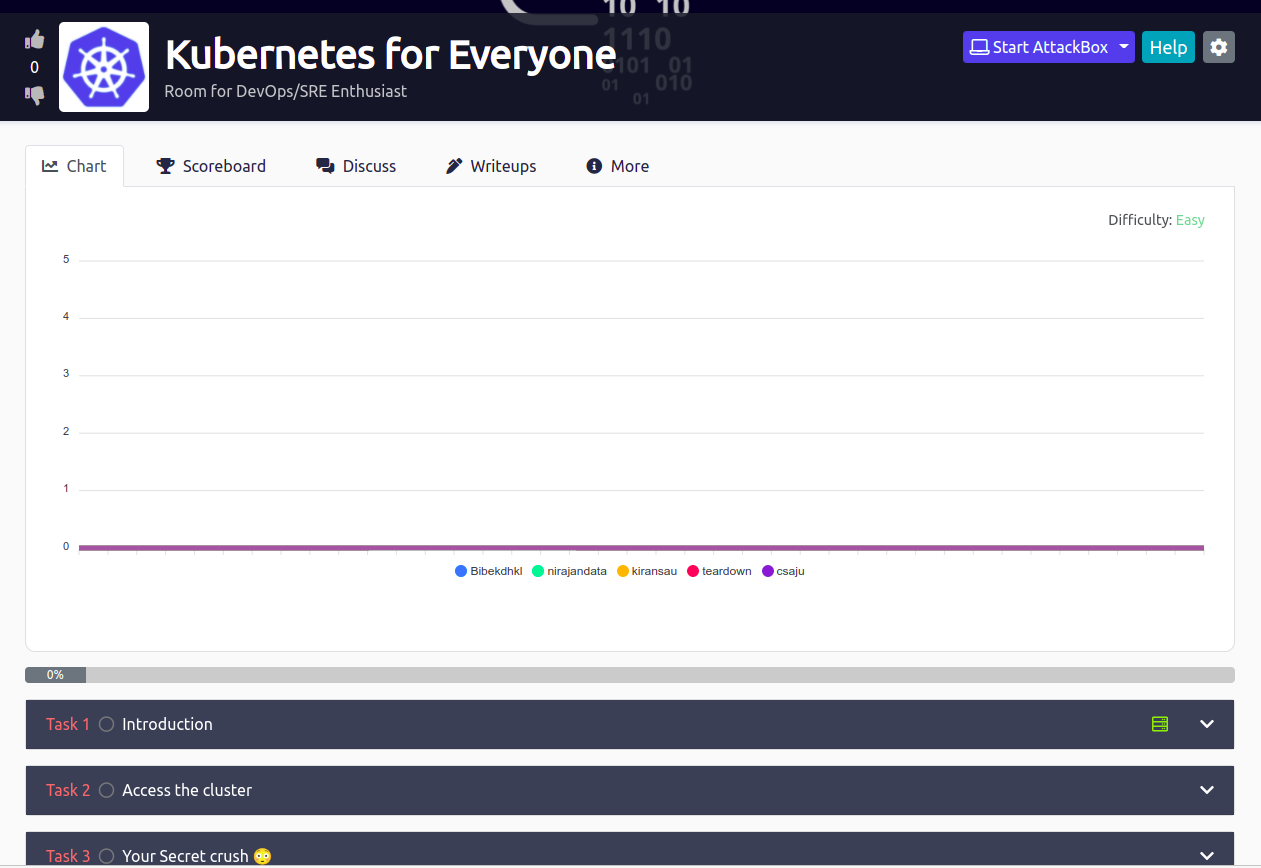
Task: Downvote the room with thumbs down
Action: [35, 95]
